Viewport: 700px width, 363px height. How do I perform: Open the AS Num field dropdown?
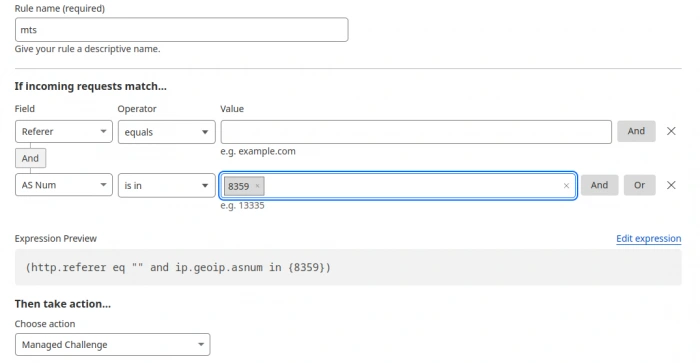pos(63,185)
